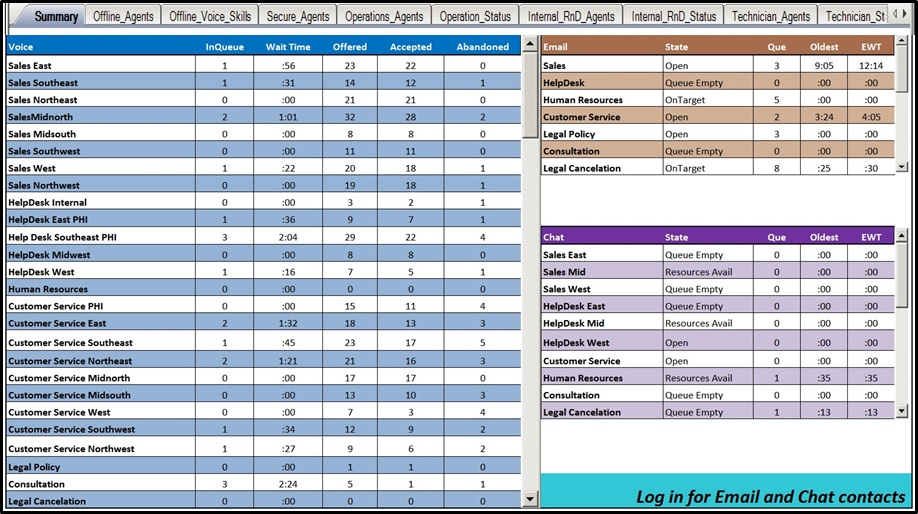Select the Sales East voice row

tap(263, 66)
